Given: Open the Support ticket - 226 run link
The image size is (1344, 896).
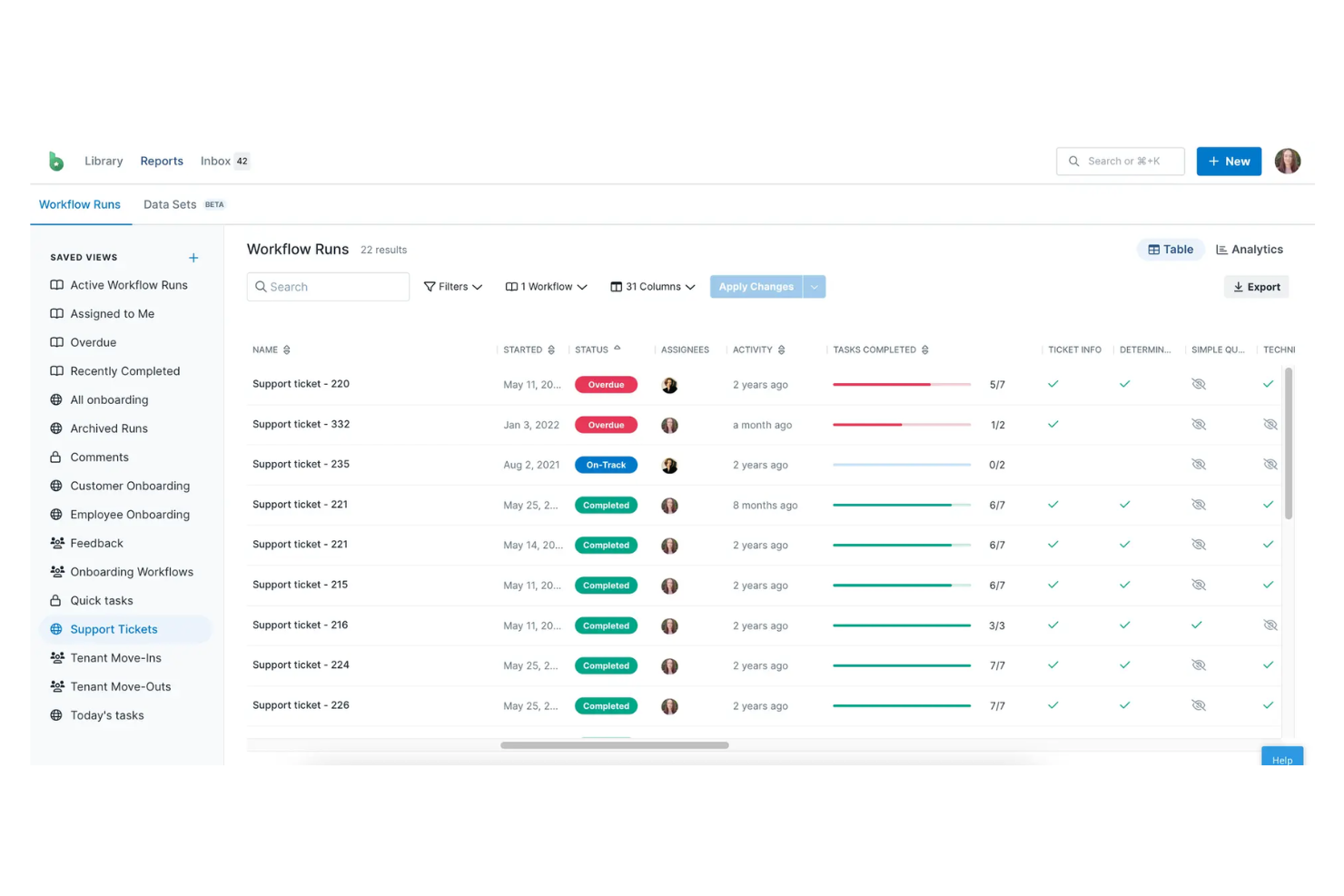Looking at the screenshot, I should pos(301,705).
